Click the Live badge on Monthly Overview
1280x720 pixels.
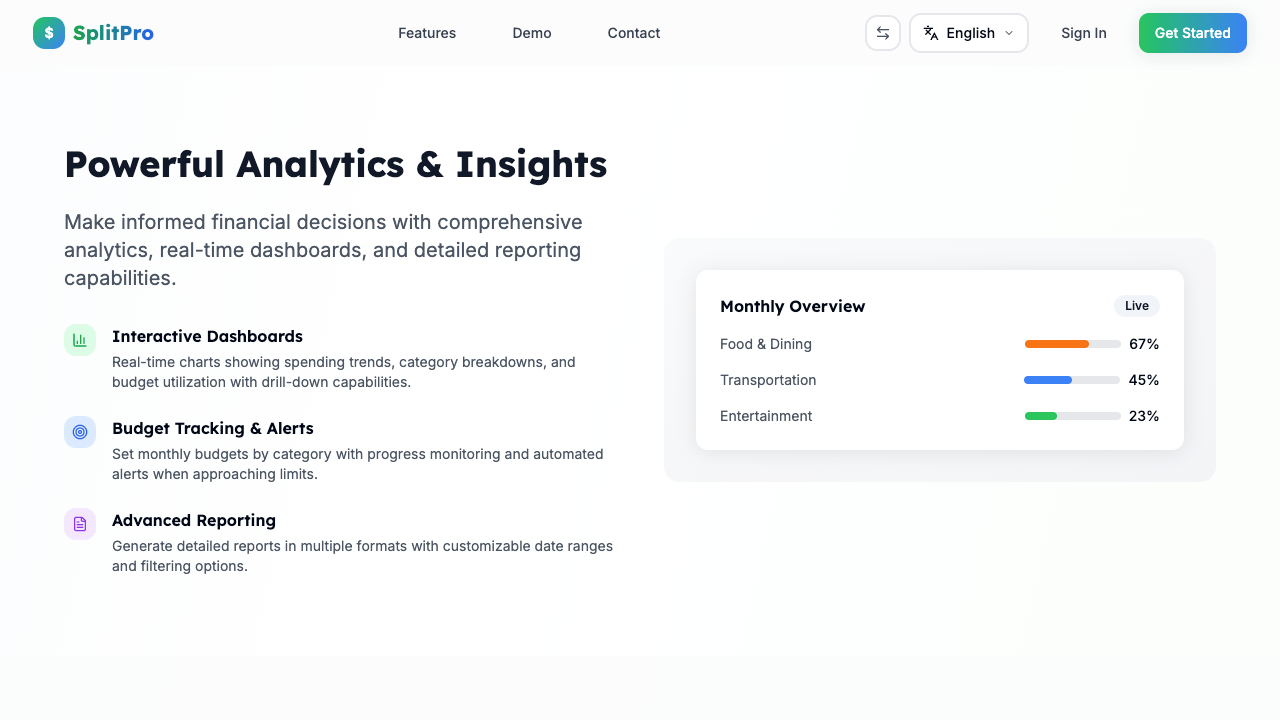click(x=1137, y=306)
